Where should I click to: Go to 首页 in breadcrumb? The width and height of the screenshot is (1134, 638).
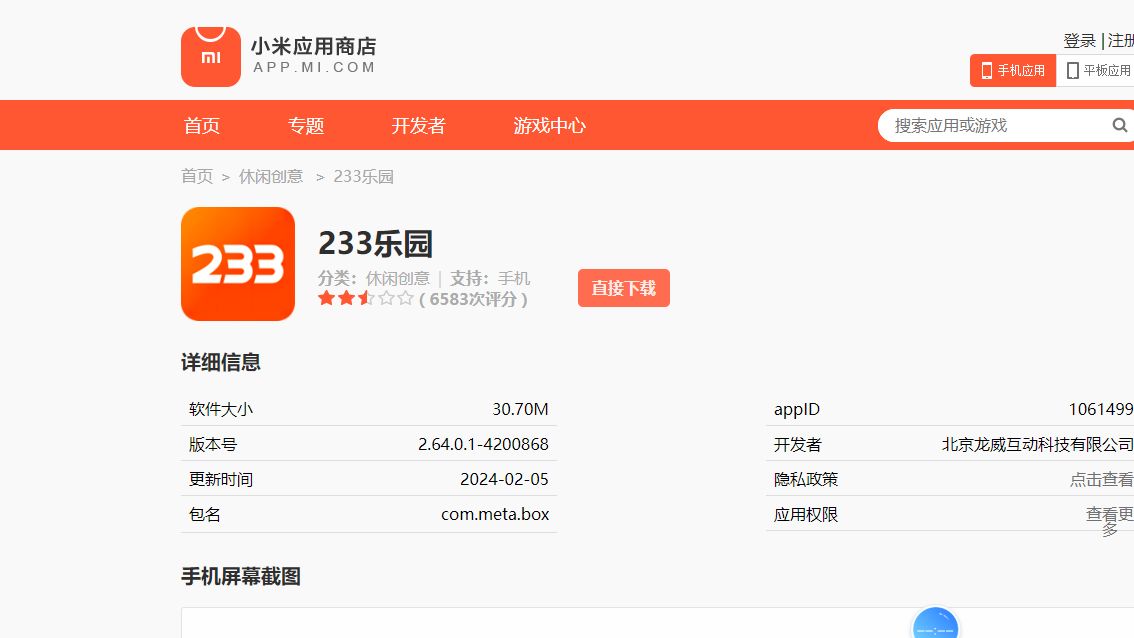197,176
